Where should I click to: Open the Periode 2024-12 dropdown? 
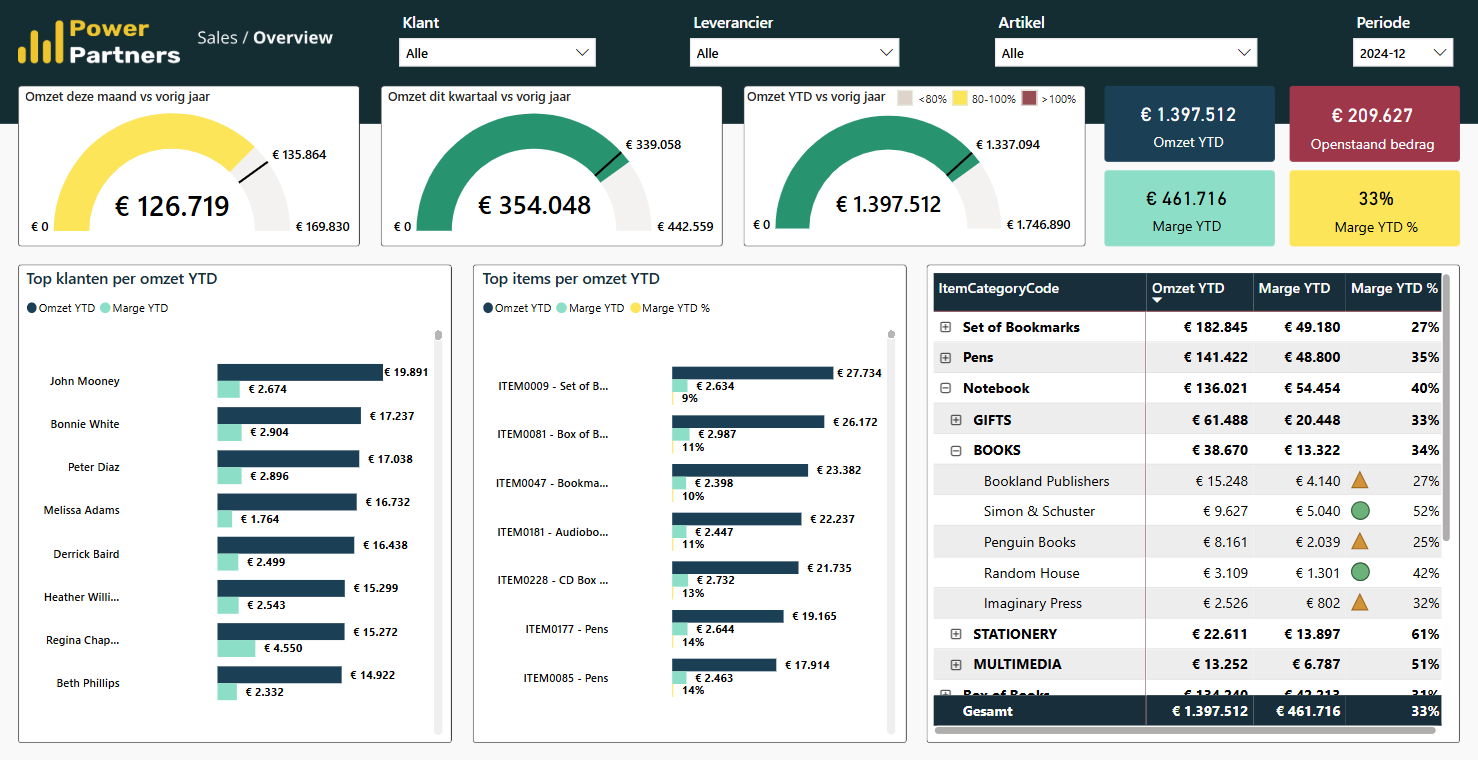click(x=1403, y=53)
